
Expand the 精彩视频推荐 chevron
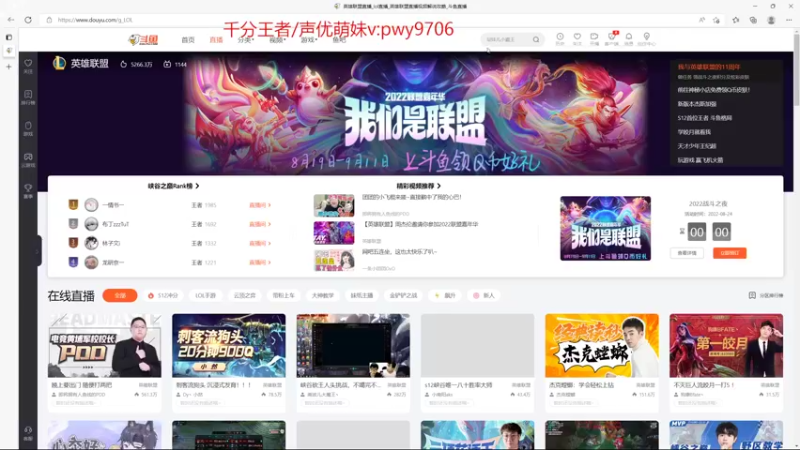click(439, 186)
